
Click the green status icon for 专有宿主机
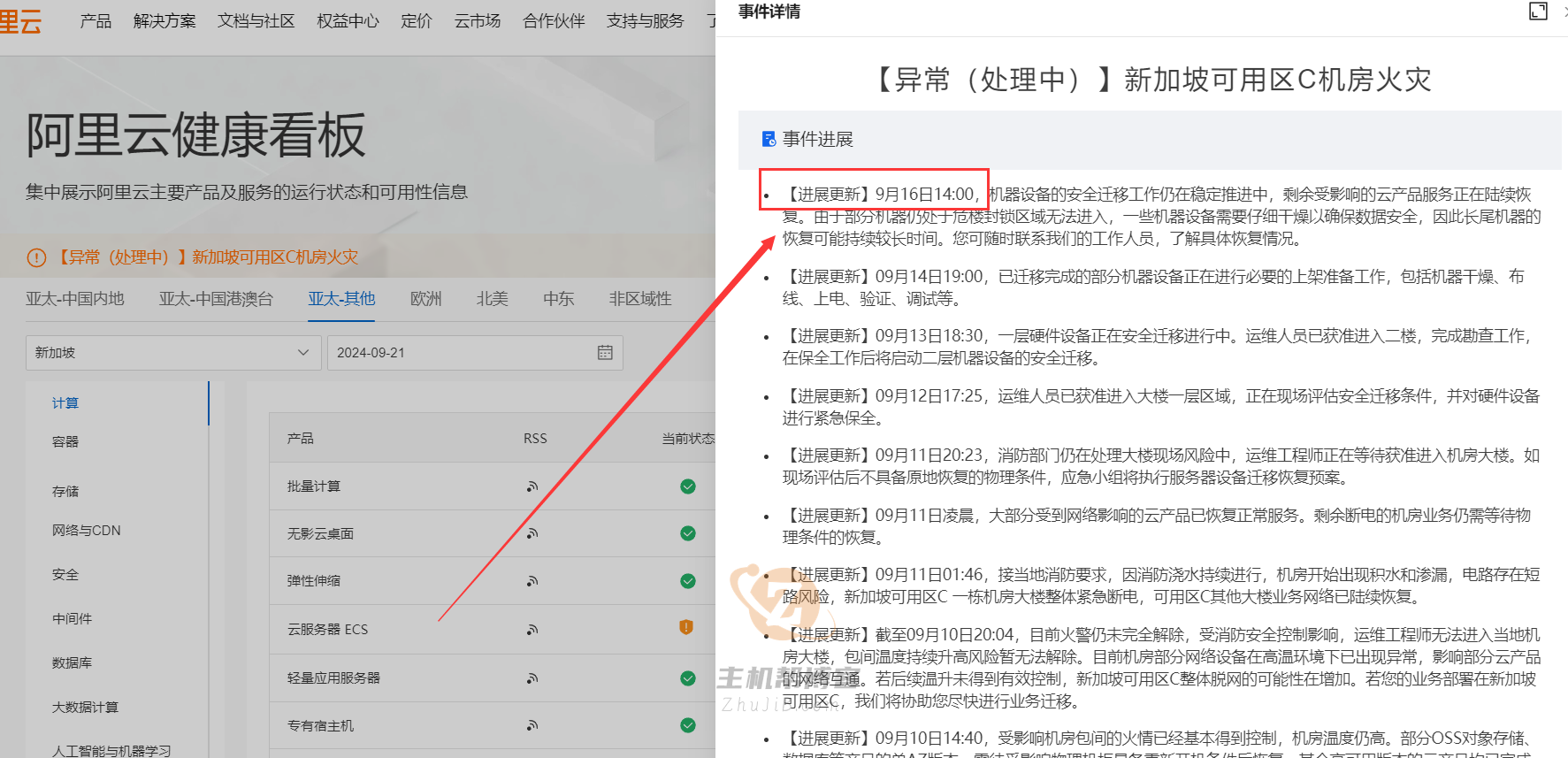click(x=688, y=725)
